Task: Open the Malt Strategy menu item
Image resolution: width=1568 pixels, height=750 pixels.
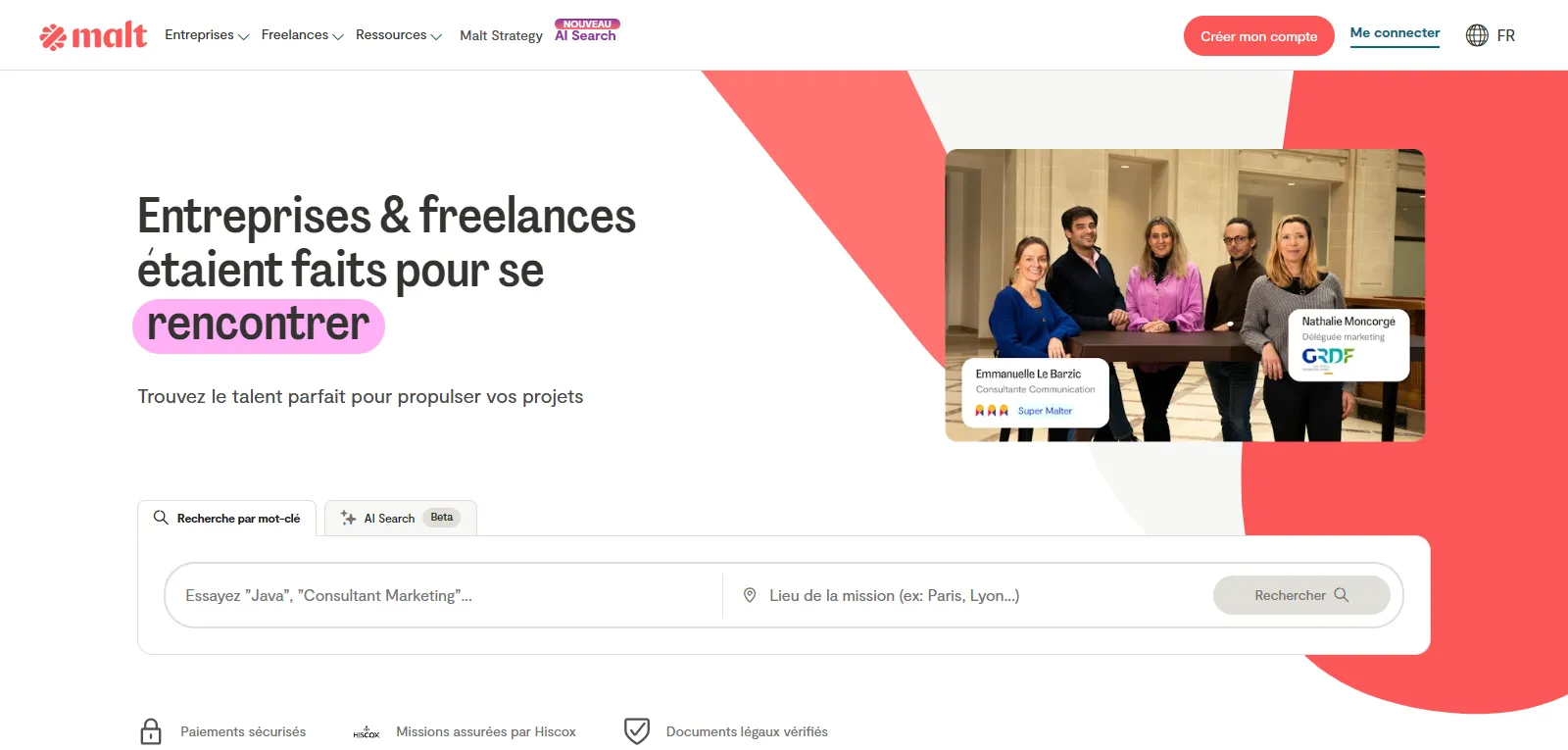Action: (501, 35)
